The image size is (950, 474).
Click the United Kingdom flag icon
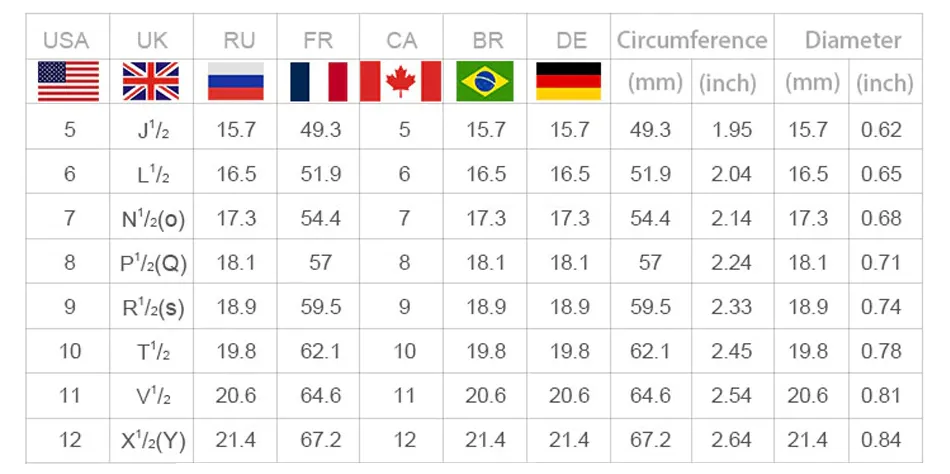point(151,81)
